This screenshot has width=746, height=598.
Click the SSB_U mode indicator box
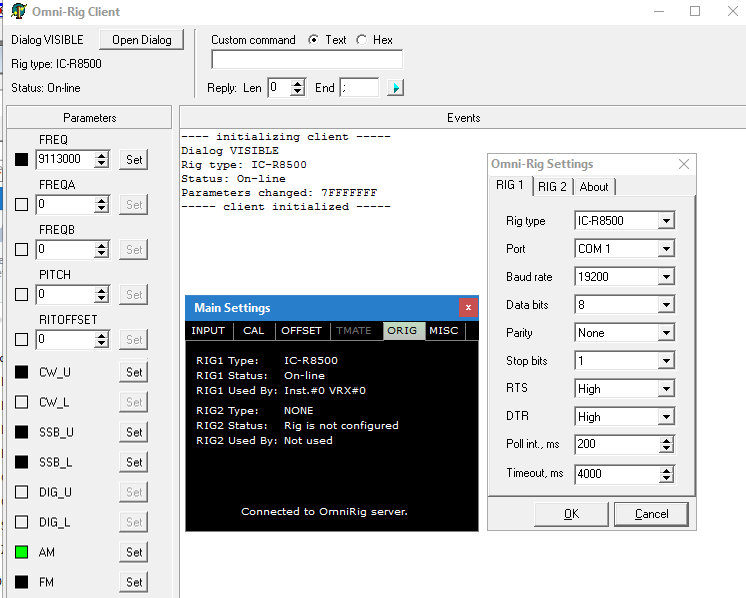(x=21, y=432)
